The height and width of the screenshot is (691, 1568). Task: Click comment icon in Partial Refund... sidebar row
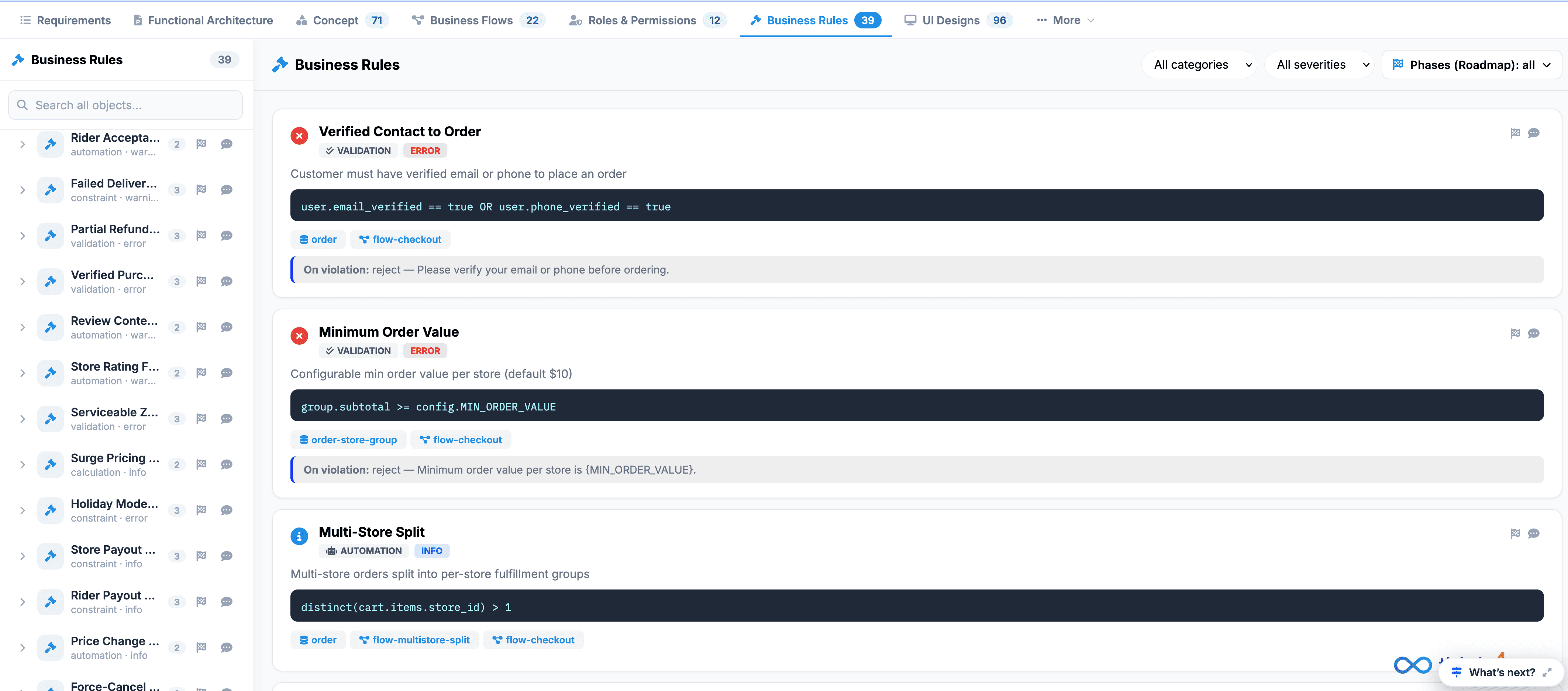tap(227, 236)
